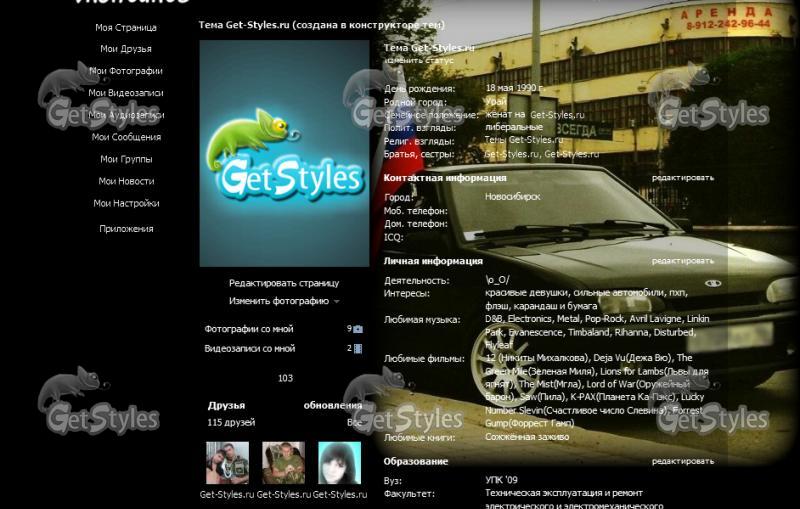This screenshot has width=800, height=509.
Task: Click Сожжённая заживо in favorite books
Action: point(527,437)
